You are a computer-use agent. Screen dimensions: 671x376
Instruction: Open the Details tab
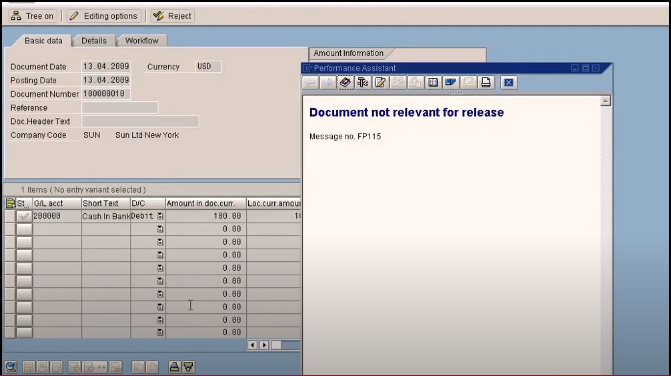pos(94,41)
